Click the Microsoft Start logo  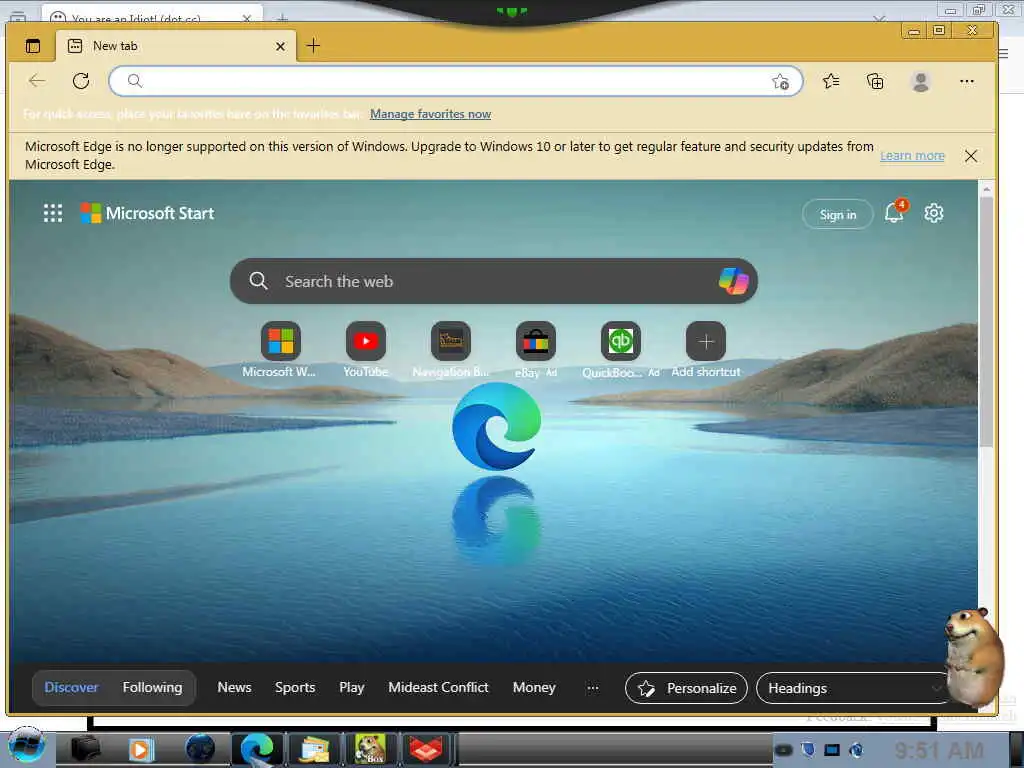[147, 213]
